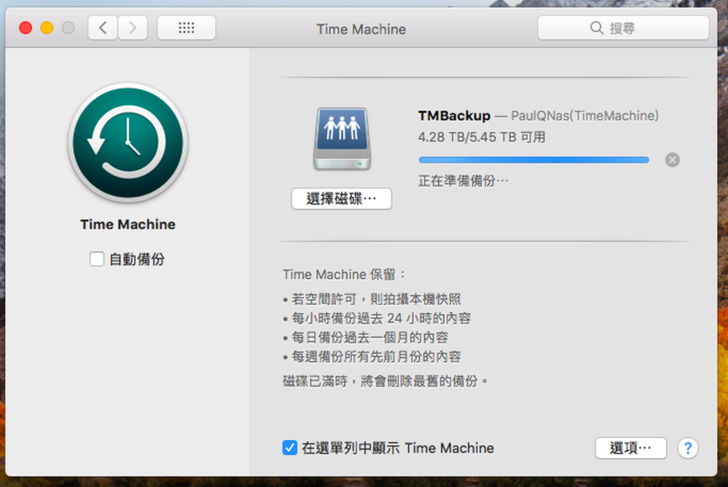The height and width of the screenshot is (487, 728).
Task: Click the 每週備份所有先前月份的內容 line
Action: (371, 357)
